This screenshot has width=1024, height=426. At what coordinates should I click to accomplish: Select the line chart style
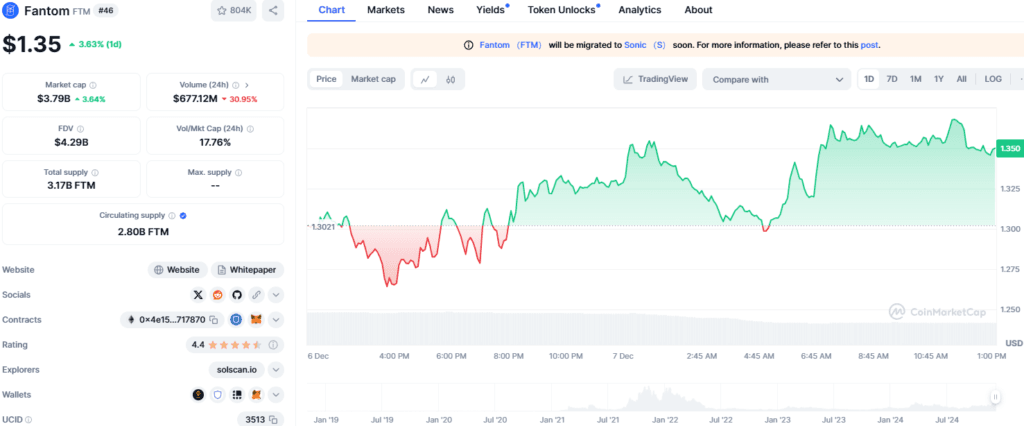425,80
